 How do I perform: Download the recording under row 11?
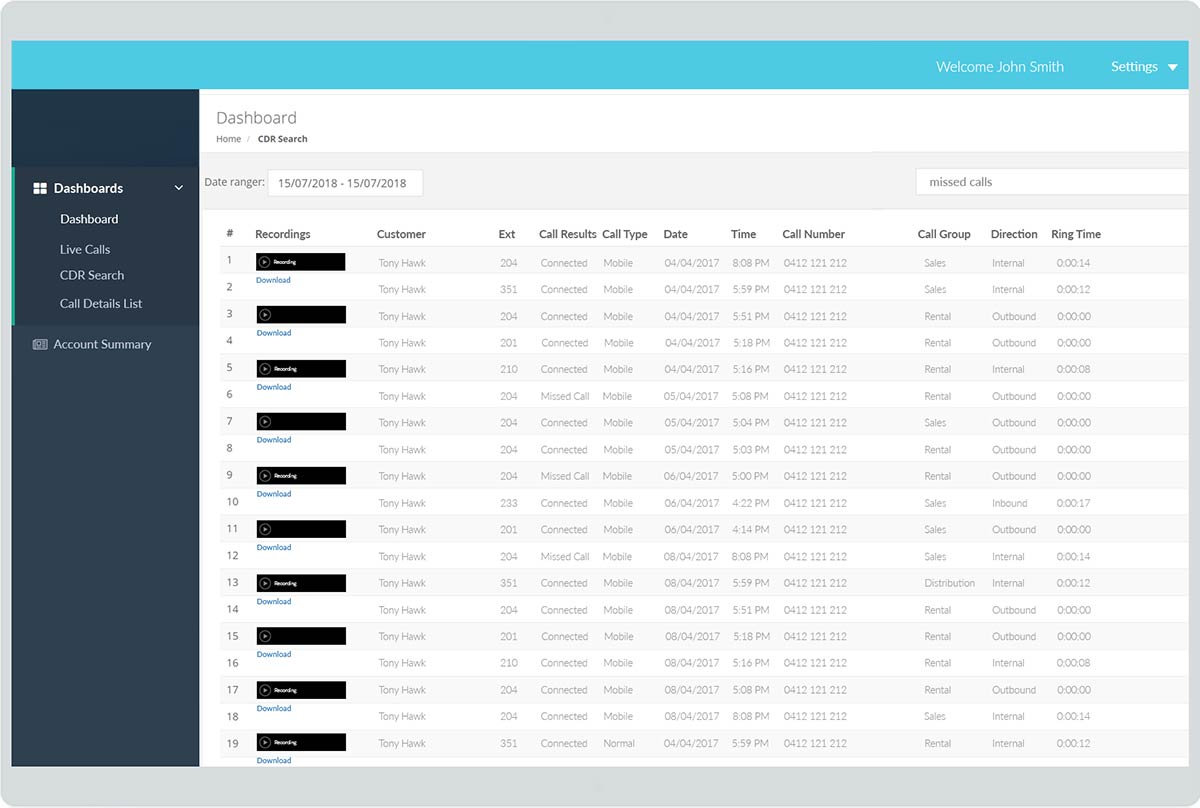(273, 547)
